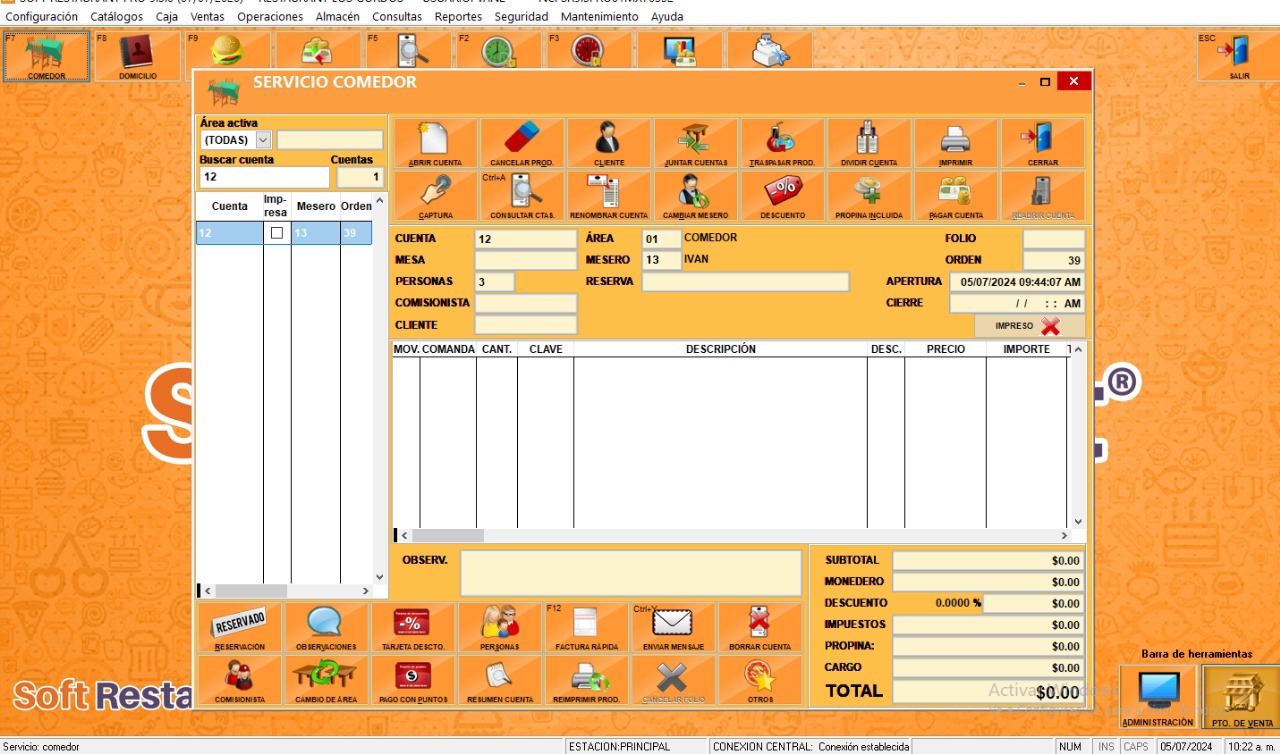Open the Comedor service from top toolbar

click(47, 56)
